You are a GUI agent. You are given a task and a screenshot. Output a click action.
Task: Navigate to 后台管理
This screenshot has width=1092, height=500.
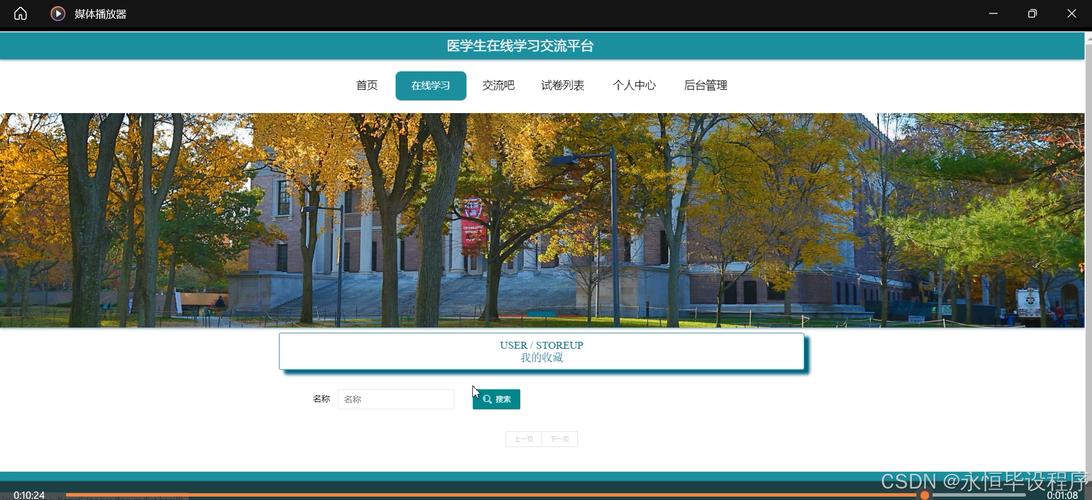(705, 86)
